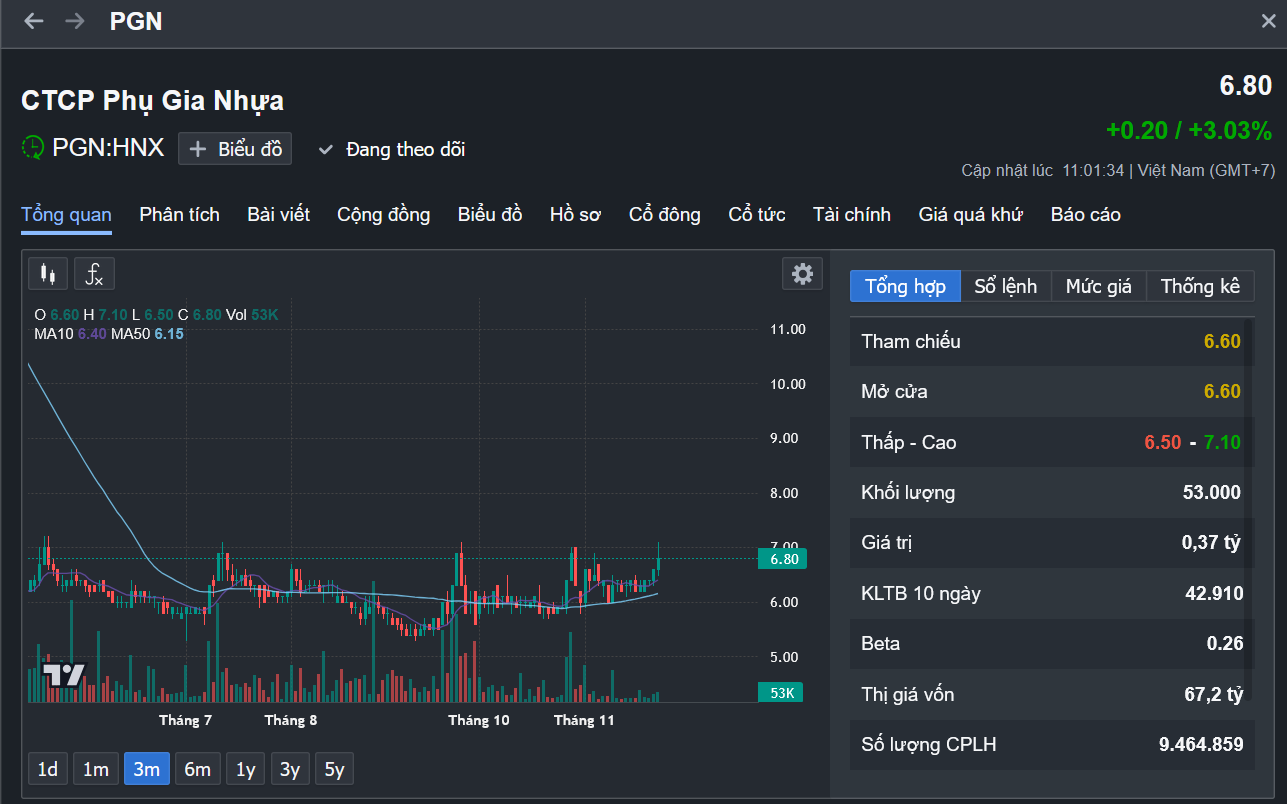Open the Bài viết tab

[279, 214]
